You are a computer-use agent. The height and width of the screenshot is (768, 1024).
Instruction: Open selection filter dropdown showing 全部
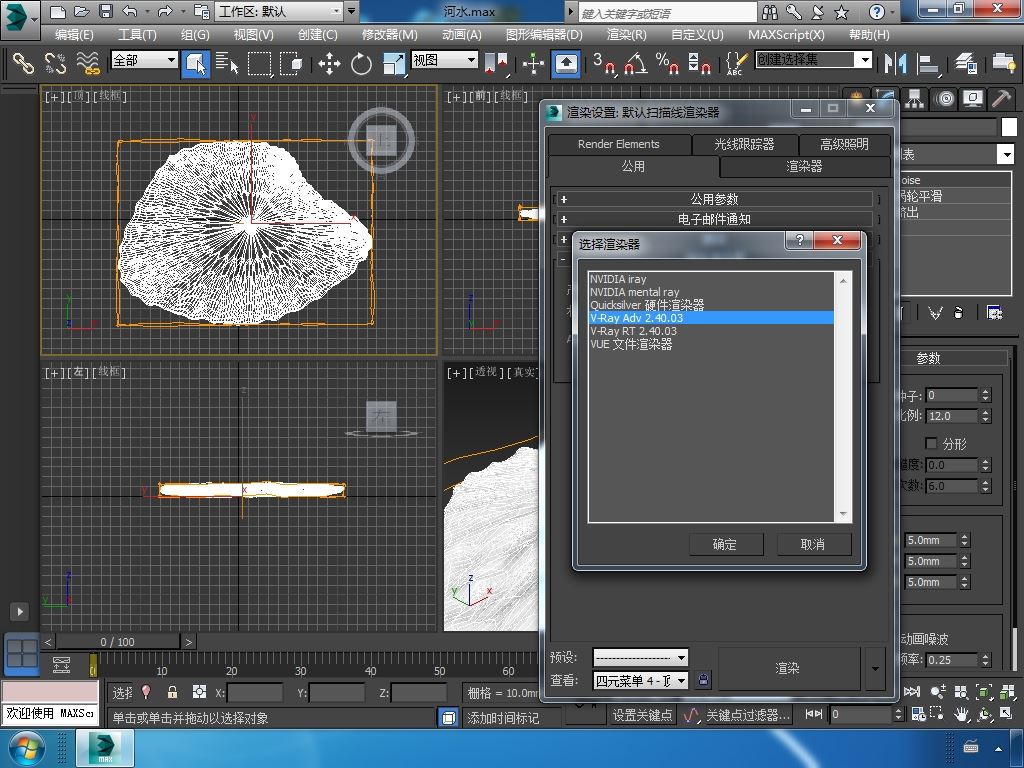click(144, 60)
